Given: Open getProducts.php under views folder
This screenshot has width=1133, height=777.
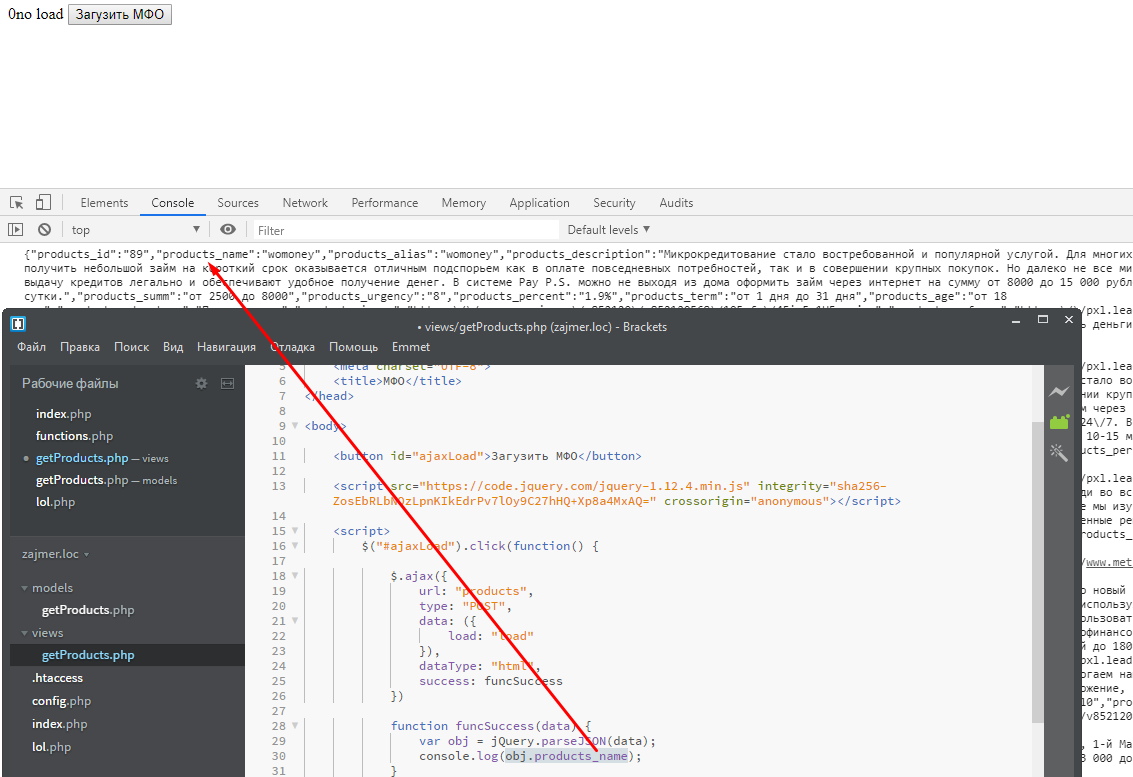Looking at the screenshot, I should click(x=88, y=655).
